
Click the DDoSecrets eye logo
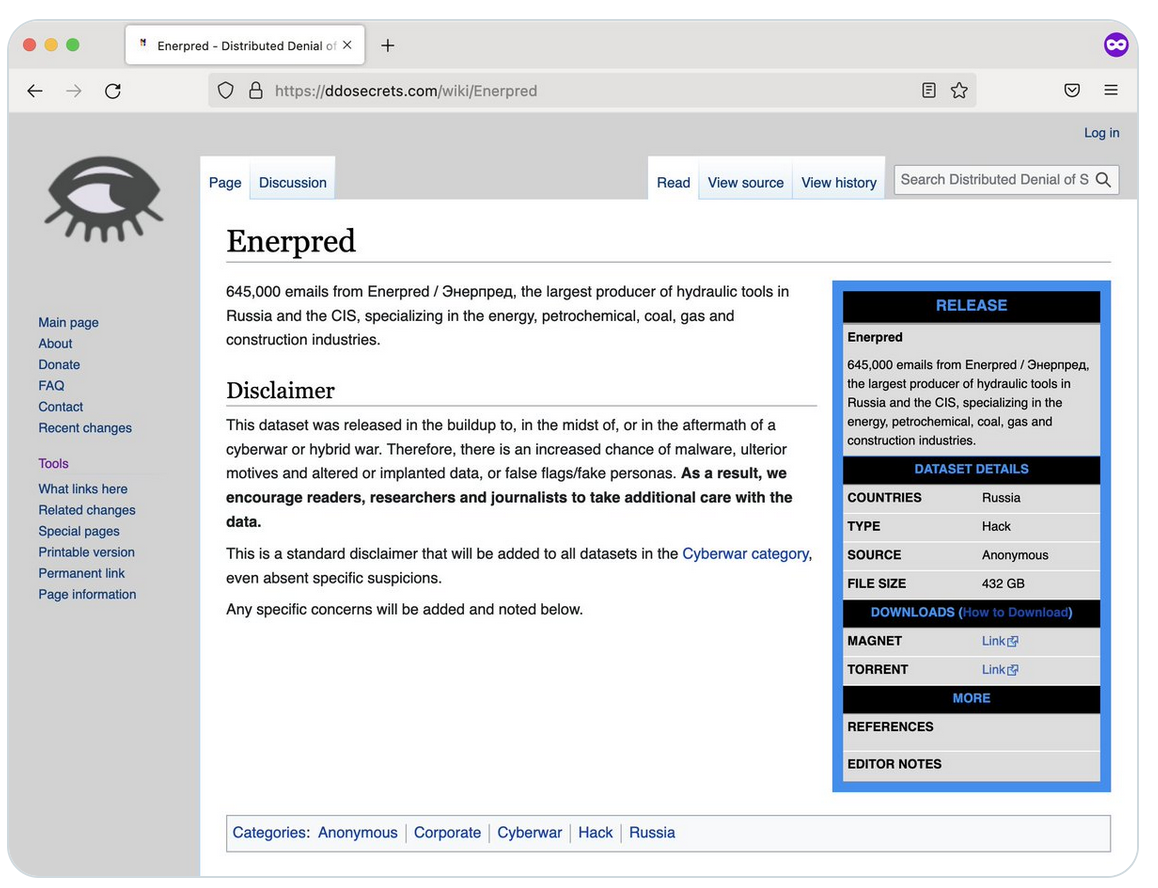(x=104, y=199)
